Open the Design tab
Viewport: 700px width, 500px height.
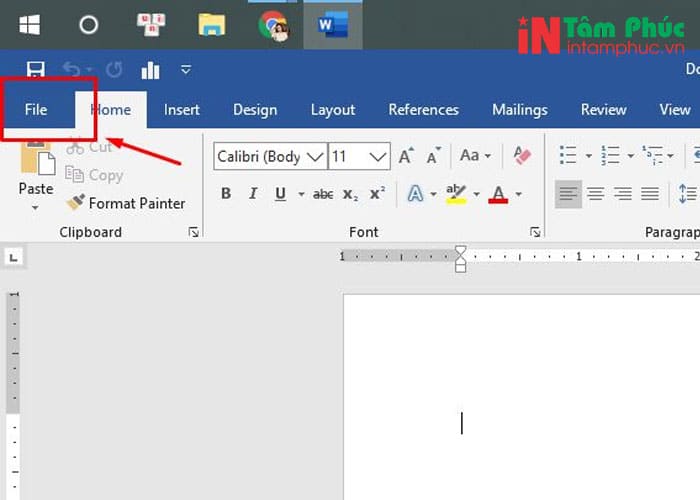pos(255,110)
